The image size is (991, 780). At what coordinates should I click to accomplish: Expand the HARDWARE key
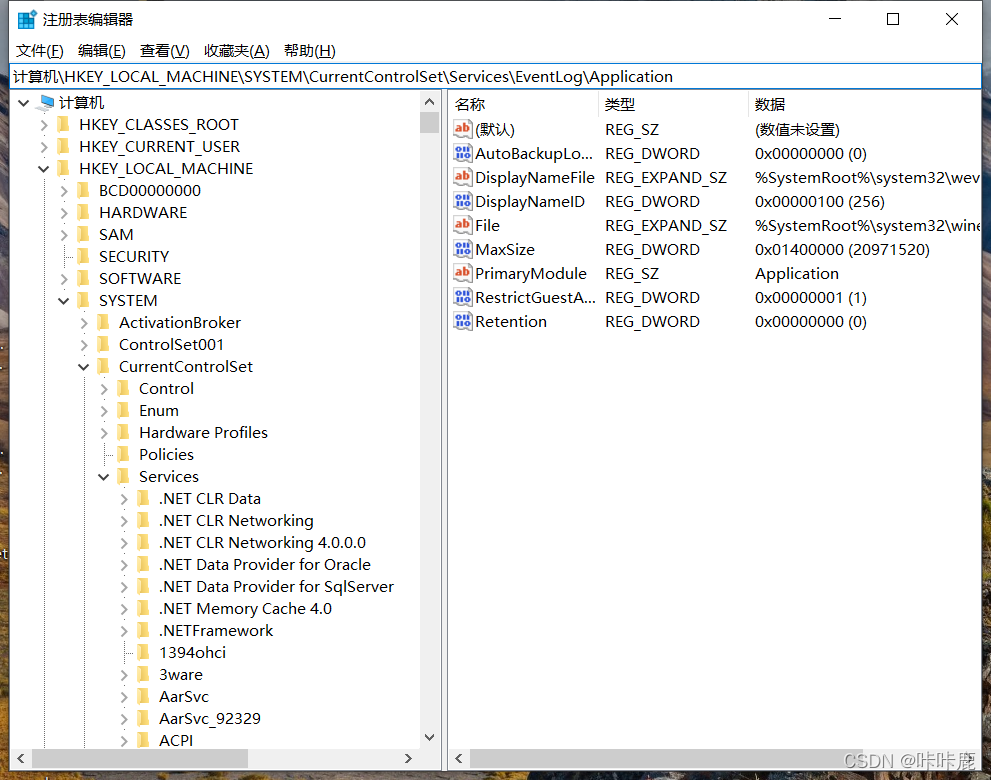point(64,213)
